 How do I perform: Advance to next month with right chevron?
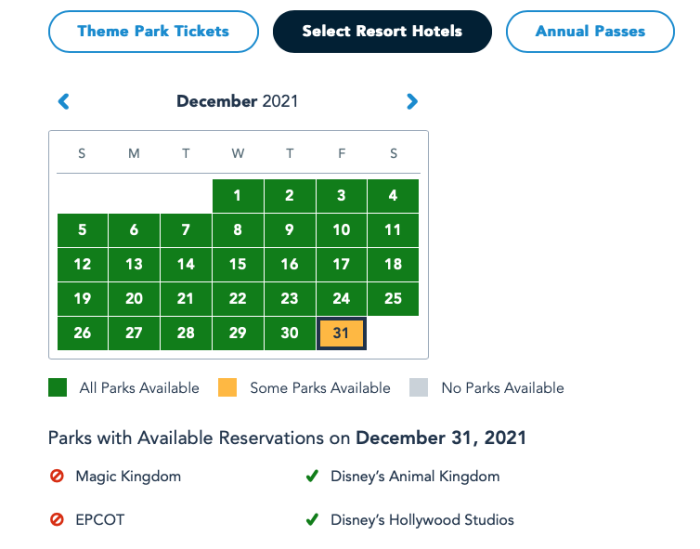(x=412, y=101)
